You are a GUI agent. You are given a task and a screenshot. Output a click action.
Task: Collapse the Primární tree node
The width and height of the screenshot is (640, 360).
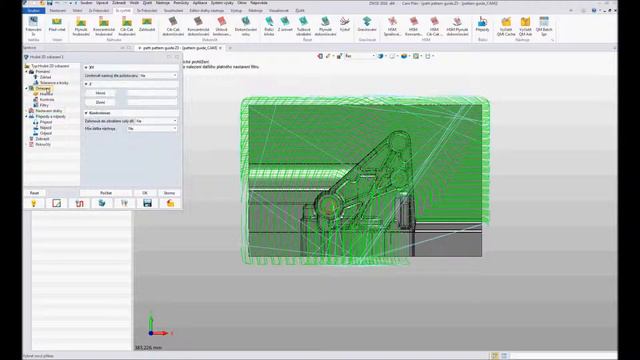tap(27, 71)
